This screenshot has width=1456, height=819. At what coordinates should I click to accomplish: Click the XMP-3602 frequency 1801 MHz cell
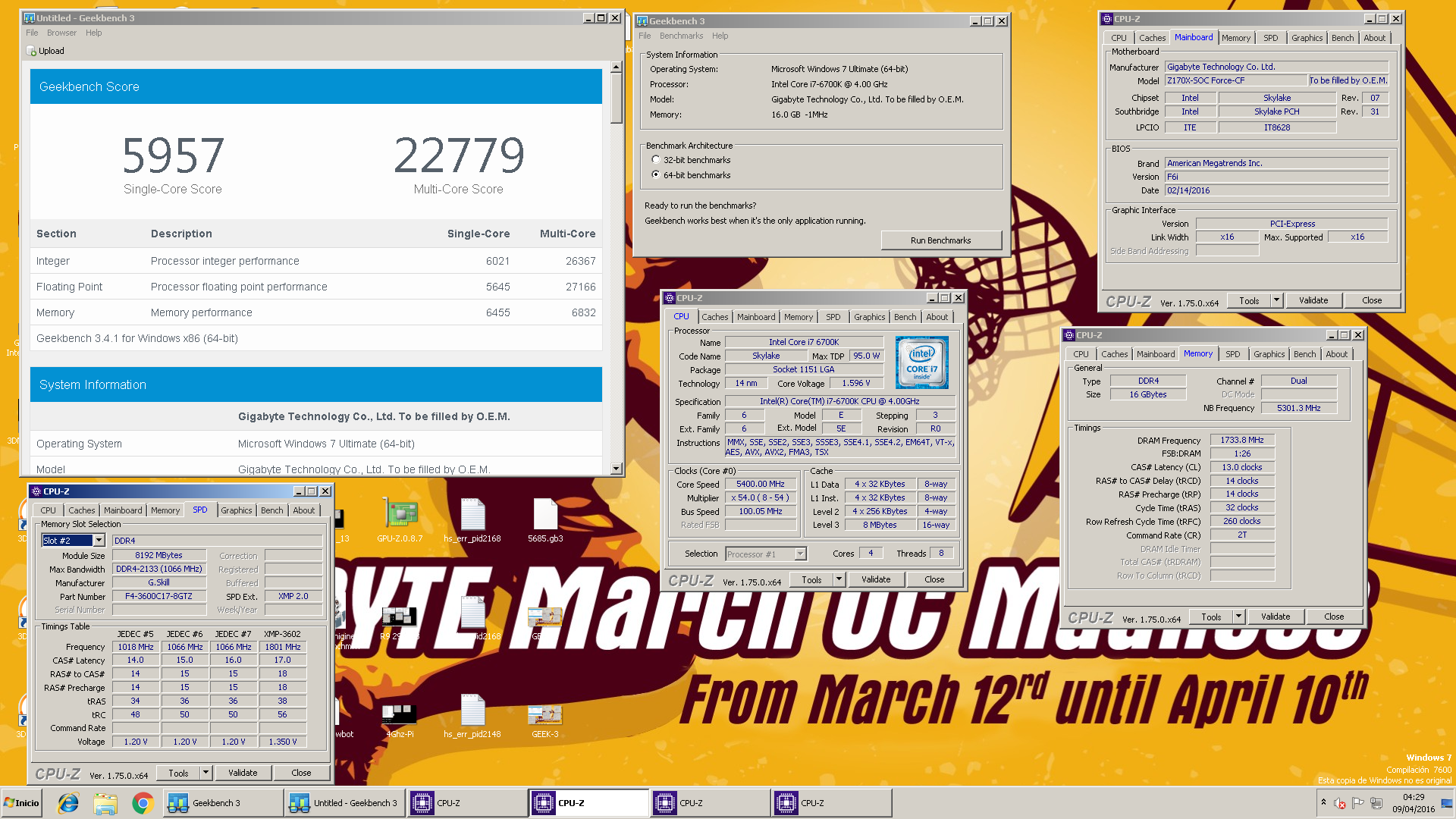coord(283,648)
